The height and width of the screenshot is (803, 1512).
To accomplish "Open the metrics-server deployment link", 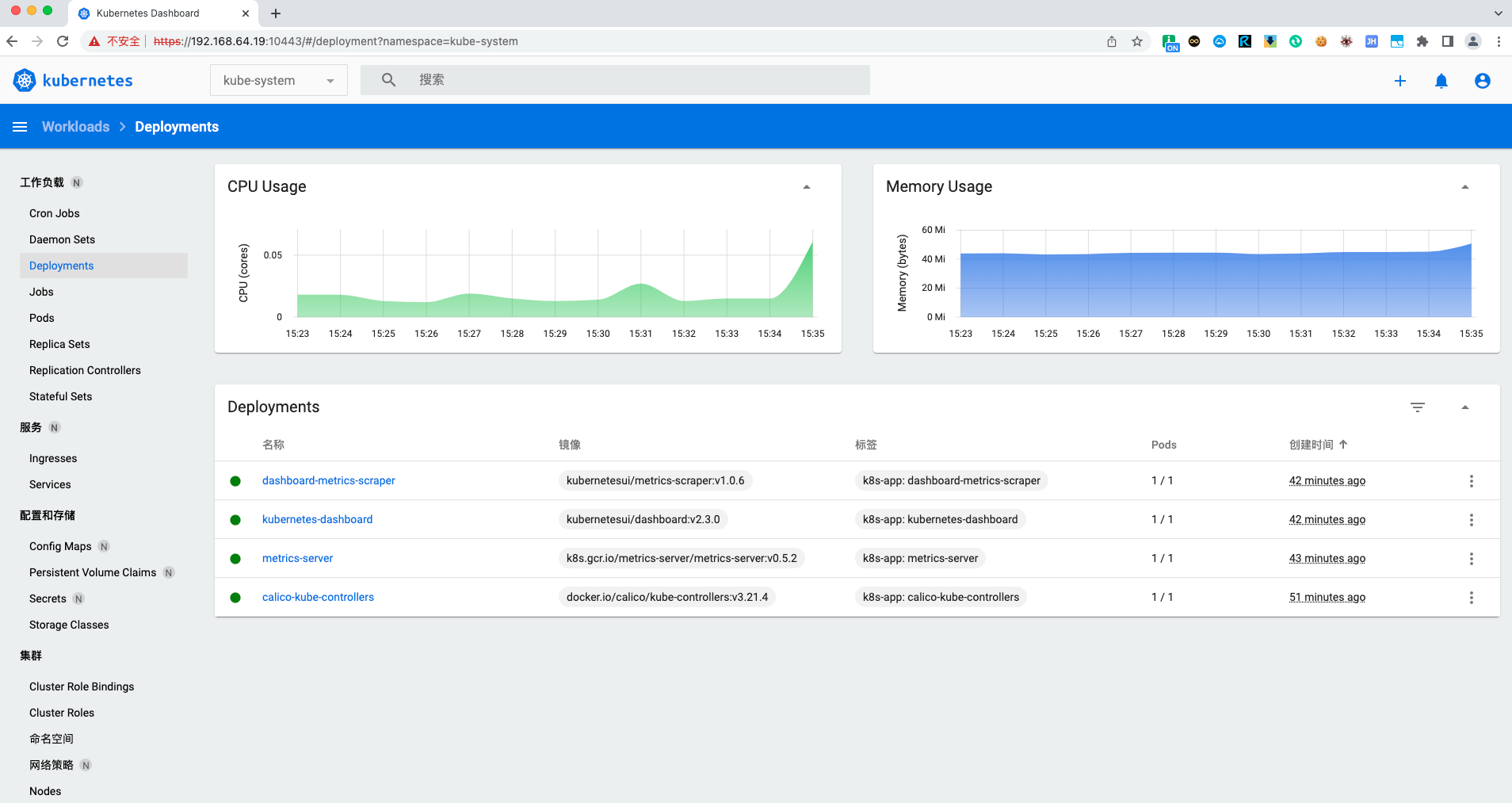I will coord(297,558).
